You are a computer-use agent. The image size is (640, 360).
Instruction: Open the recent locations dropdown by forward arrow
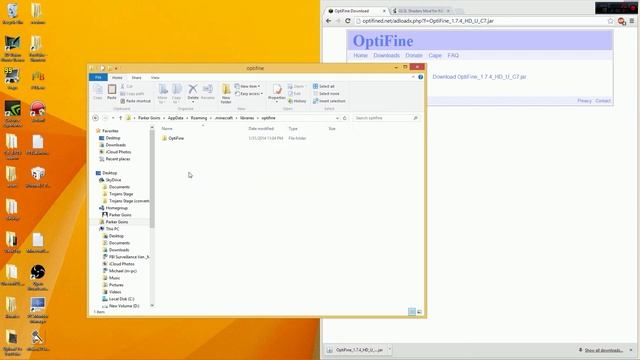(x=113, y=118)
